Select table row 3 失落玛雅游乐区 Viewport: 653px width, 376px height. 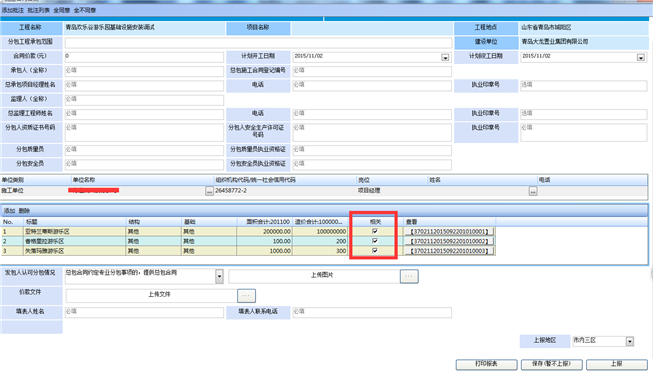248,251
